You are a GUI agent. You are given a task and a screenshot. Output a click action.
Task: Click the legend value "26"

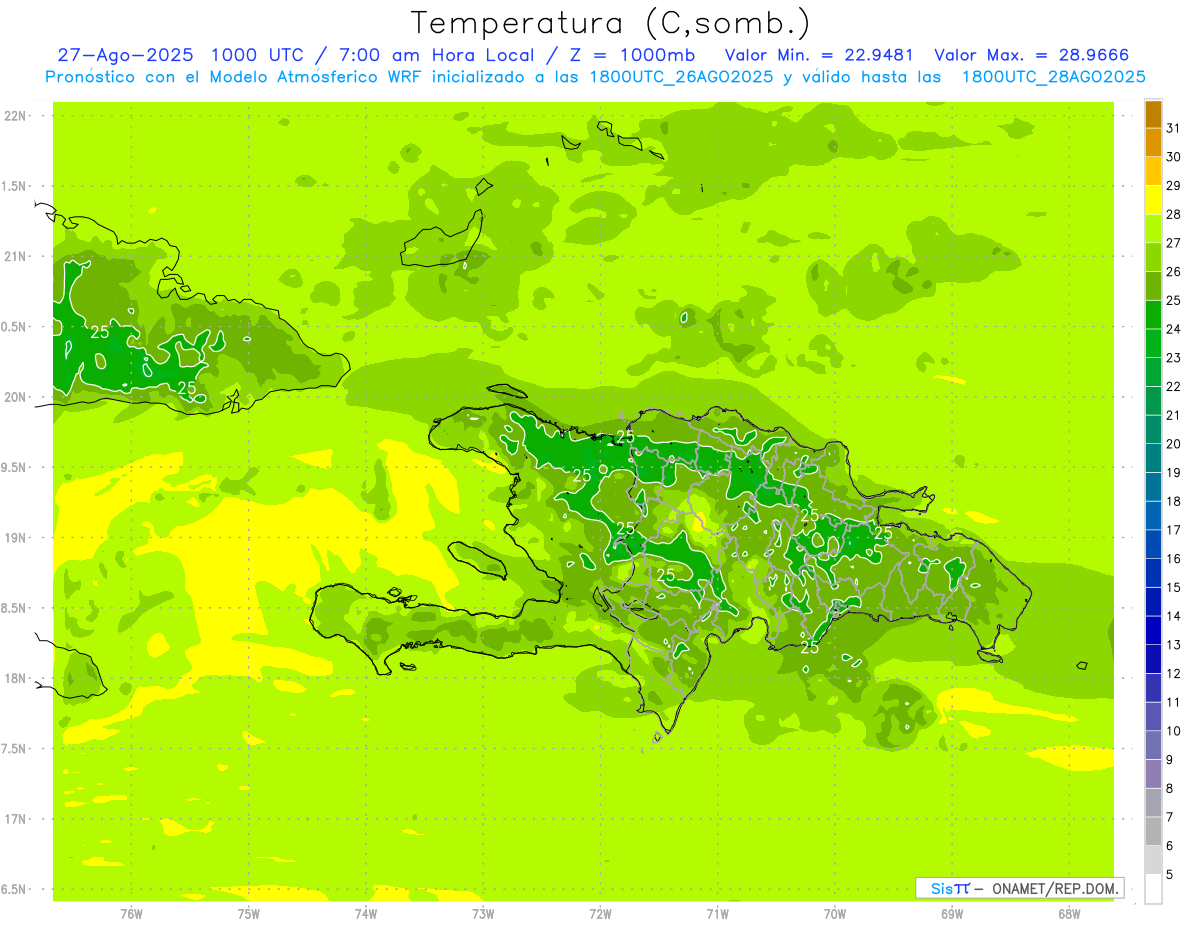click(1173, 271)
